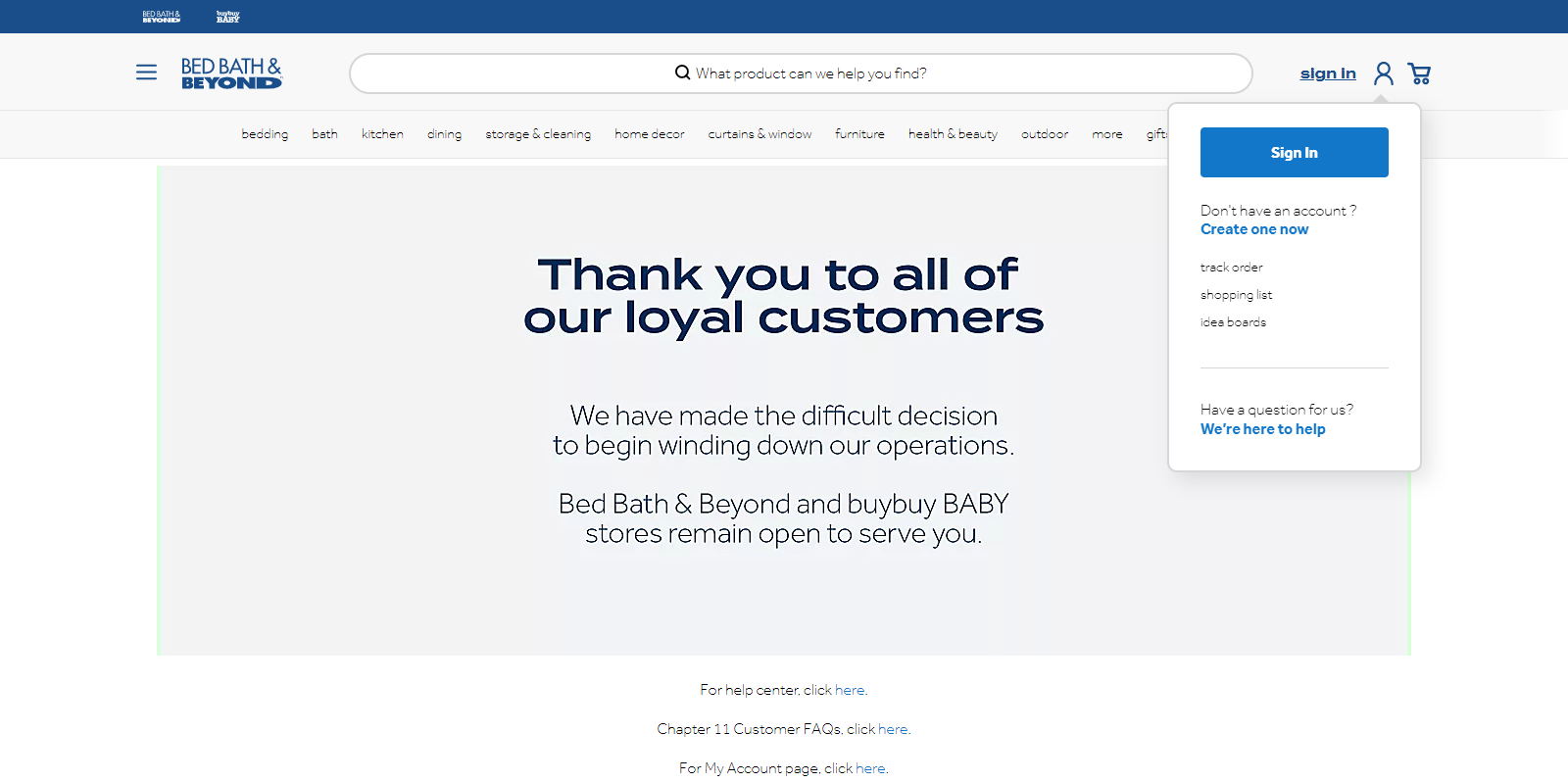Click the Thank you to all of our loyal customers heading
The height and width of the screenshot is (783, 1568).
click(x=783, y=296)
